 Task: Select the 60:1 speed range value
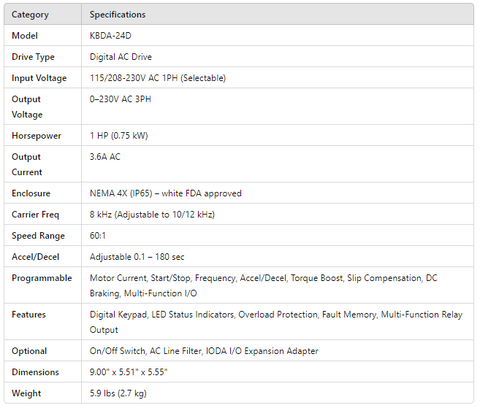click(98, 236)
